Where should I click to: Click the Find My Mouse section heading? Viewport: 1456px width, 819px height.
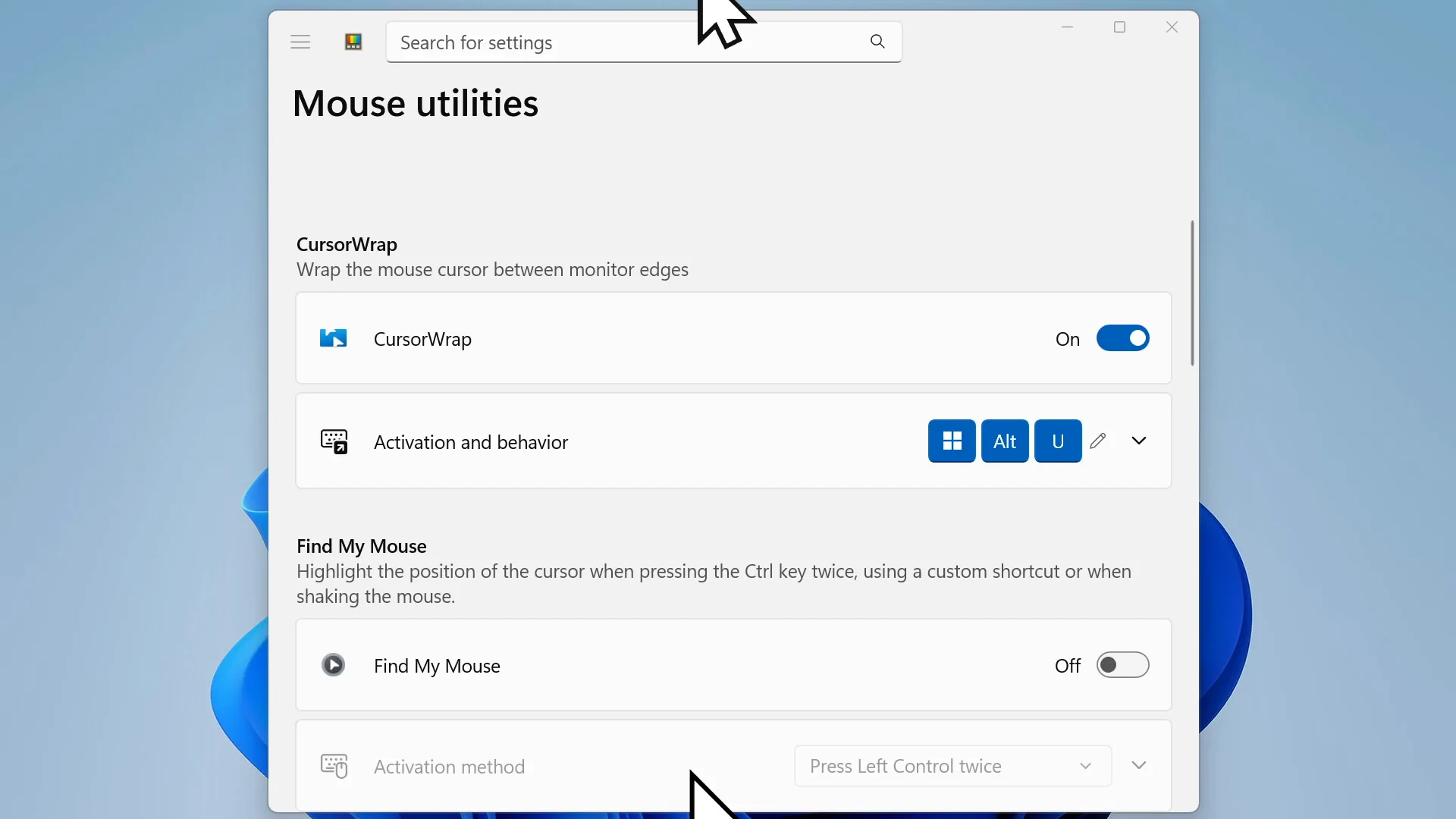coord(362,546)
